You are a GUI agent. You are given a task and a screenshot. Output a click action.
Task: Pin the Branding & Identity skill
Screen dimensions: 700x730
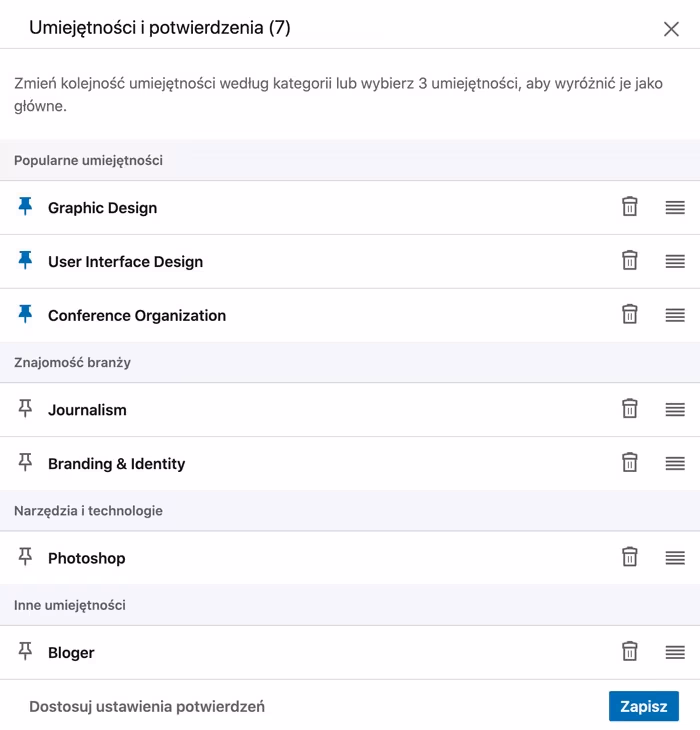25,463
